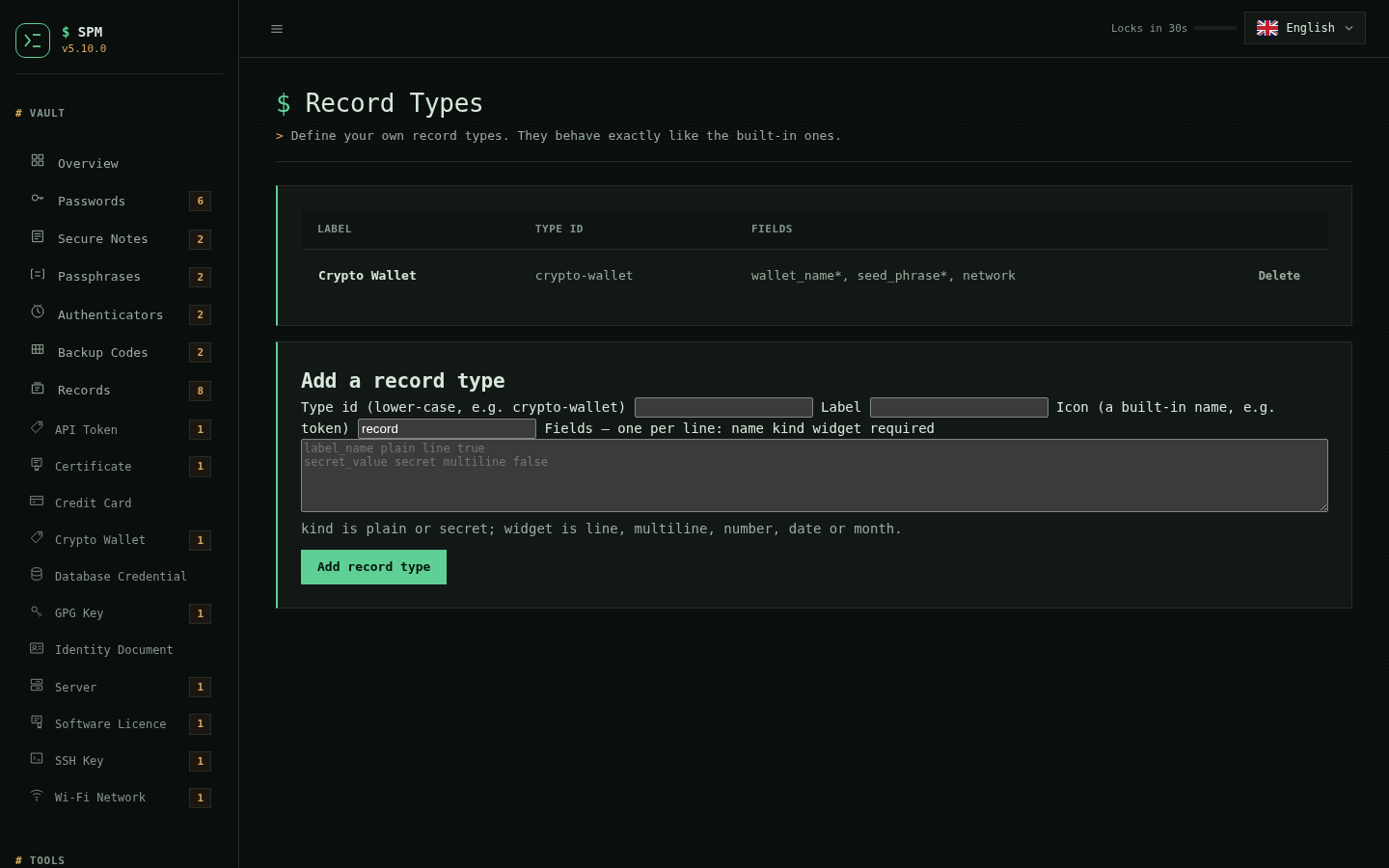Open Software Licence records

point(120,723)
